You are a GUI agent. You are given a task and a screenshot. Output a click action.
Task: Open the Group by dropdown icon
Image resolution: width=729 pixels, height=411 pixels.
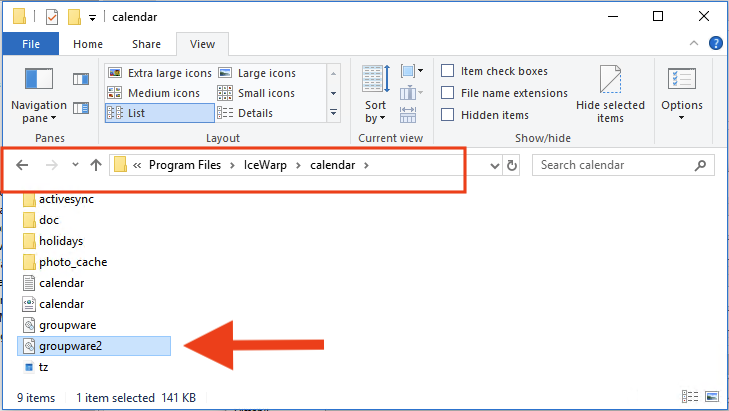411,71
